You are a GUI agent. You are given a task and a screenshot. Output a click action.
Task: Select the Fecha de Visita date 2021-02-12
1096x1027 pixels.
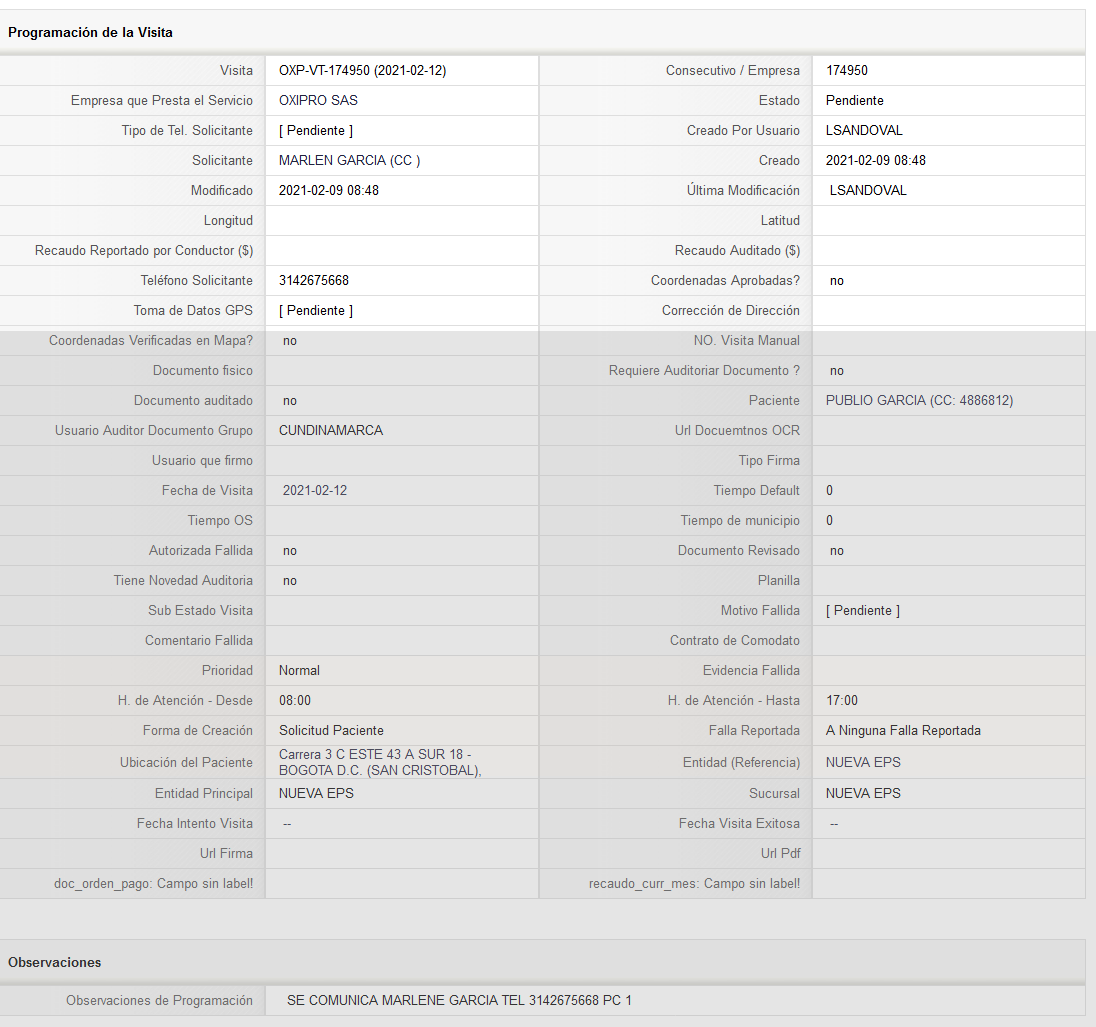pos(315,491)
